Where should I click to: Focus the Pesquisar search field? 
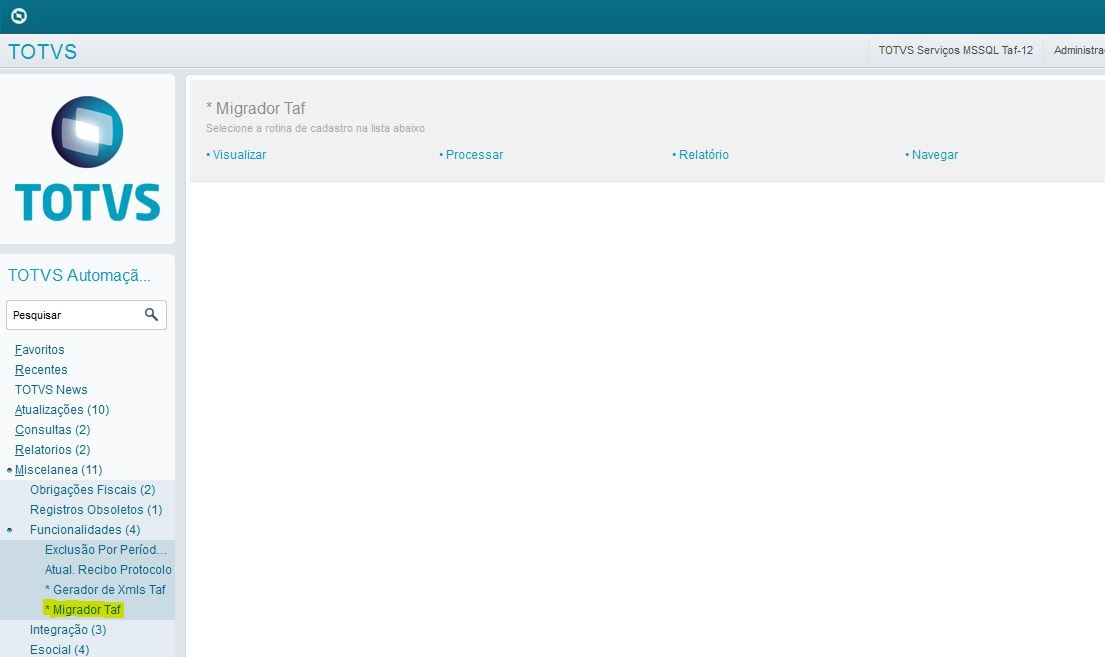(x=86, y=315)
